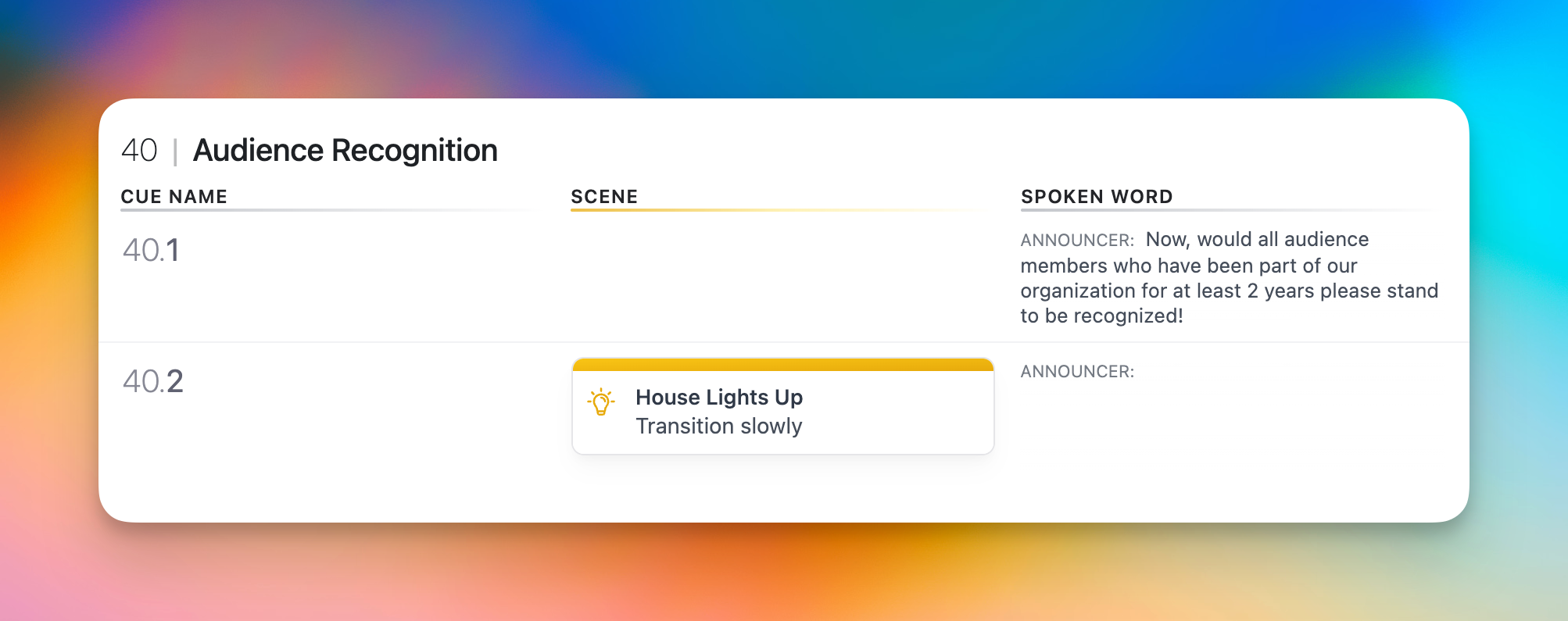Click the Audience Recognition segment title

coord(345,151)
